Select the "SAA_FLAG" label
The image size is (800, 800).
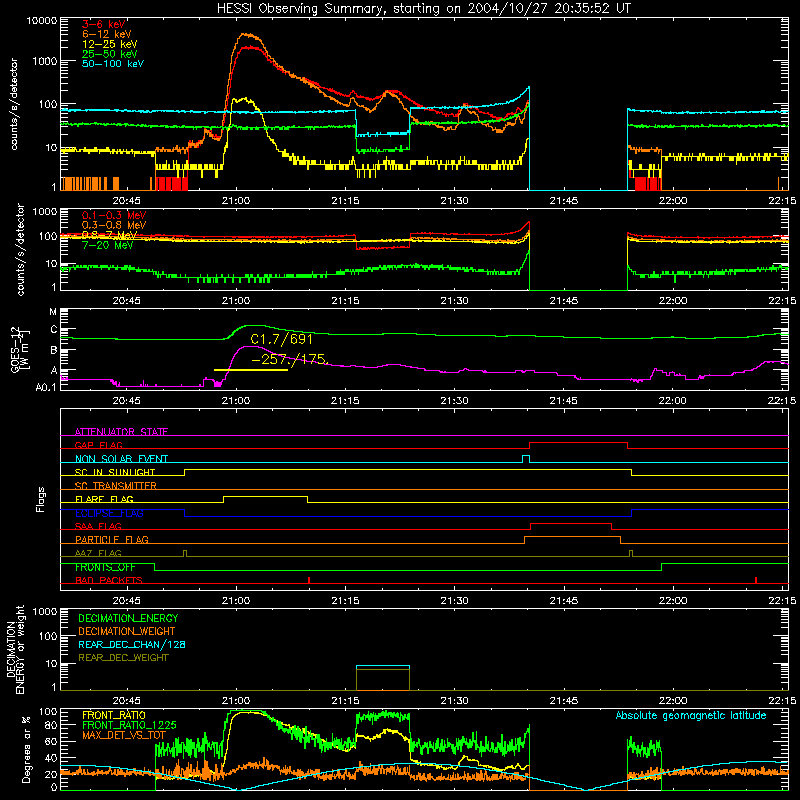[98, 527]
